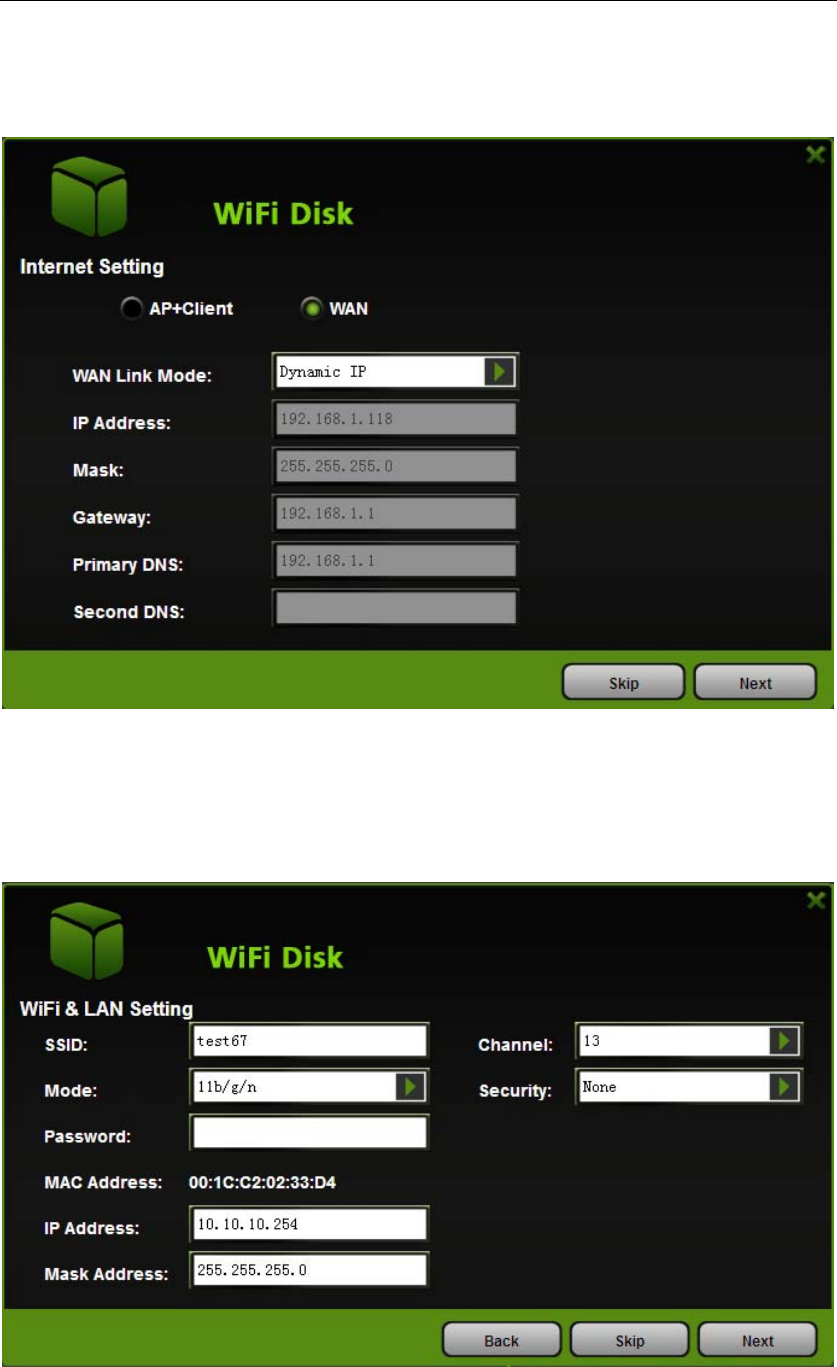
Task: Click the empty Password field
Action: [309, 1133]
